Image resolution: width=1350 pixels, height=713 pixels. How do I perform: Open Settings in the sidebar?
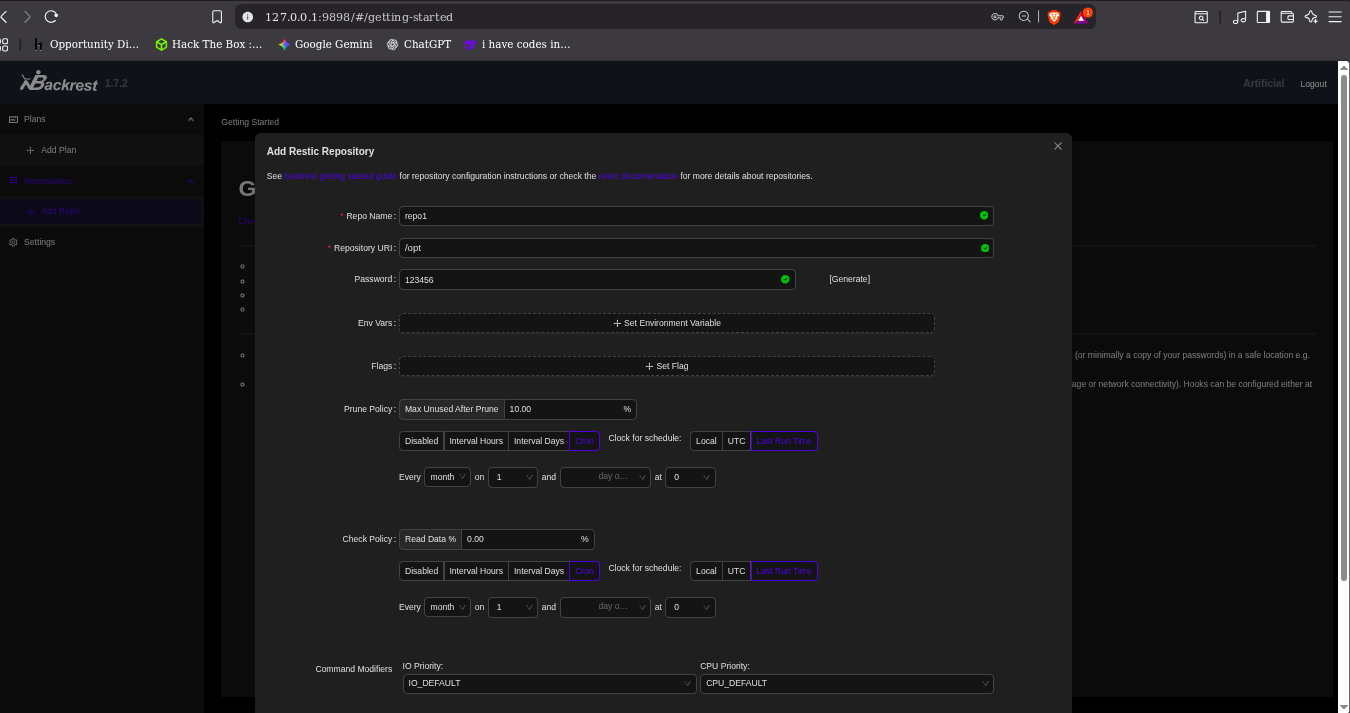pos(39,242)
